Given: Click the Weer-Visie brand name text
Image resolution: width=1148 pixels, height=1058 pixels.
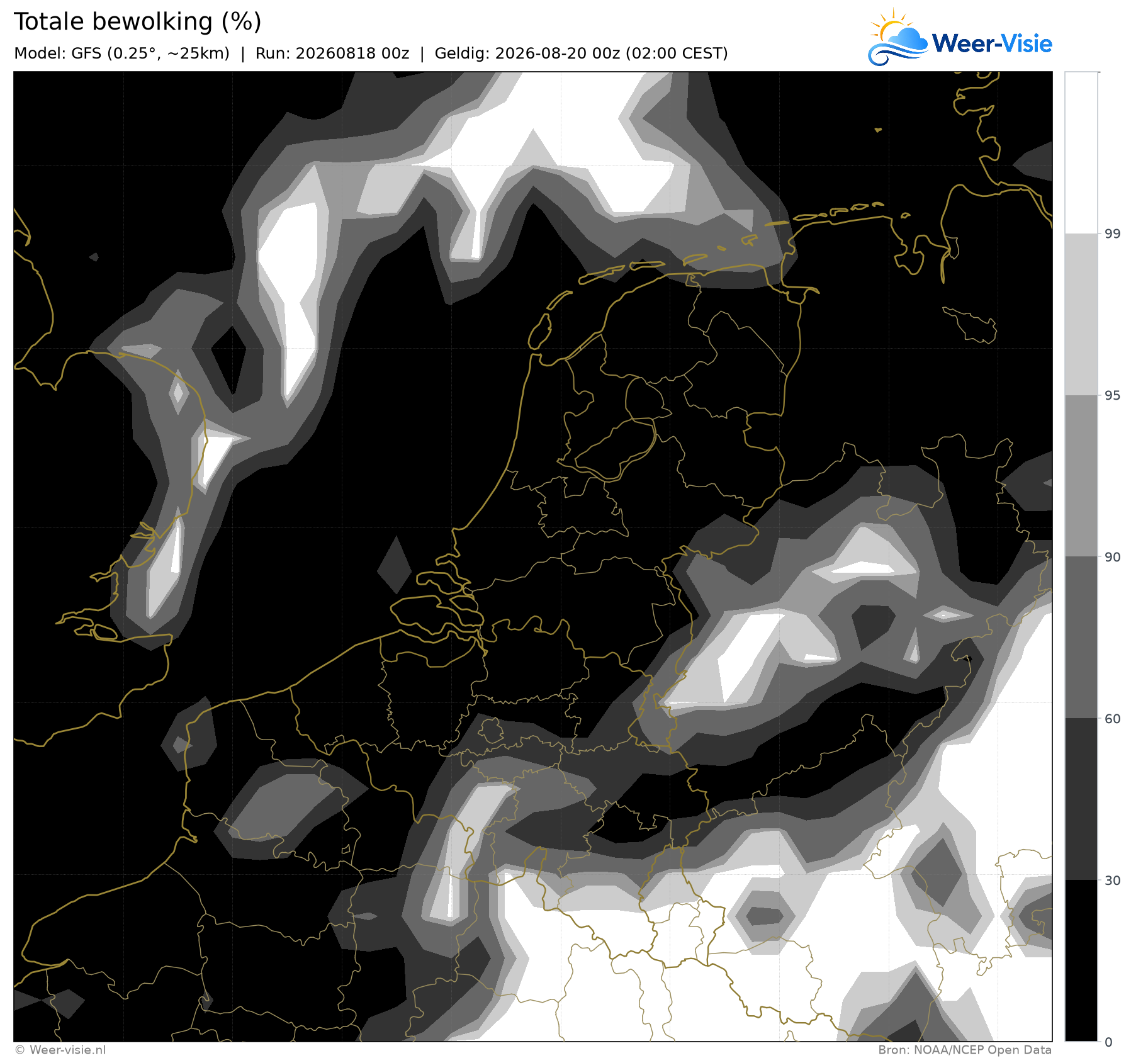Looking at the screenshot, I should coord(992,43).
